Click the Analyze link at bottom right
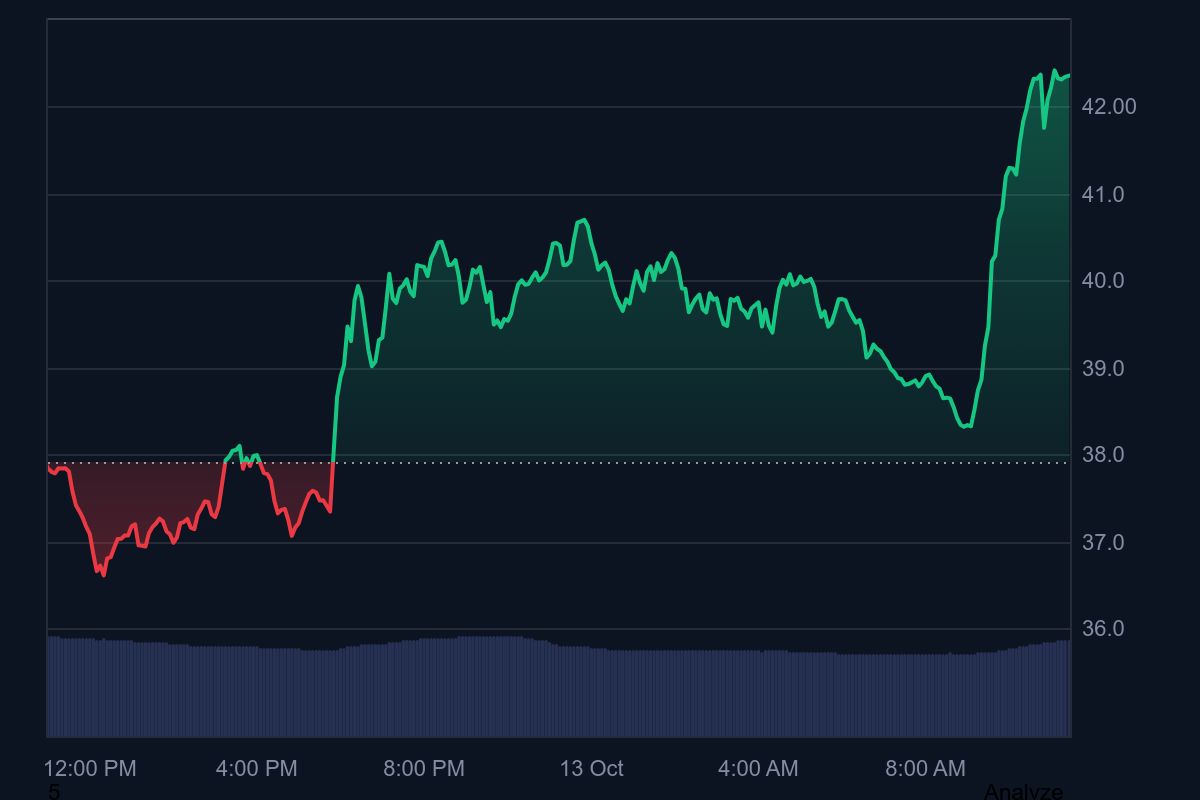The width and height of the screenshot is (1200, 800). (x=1023, y=791)
